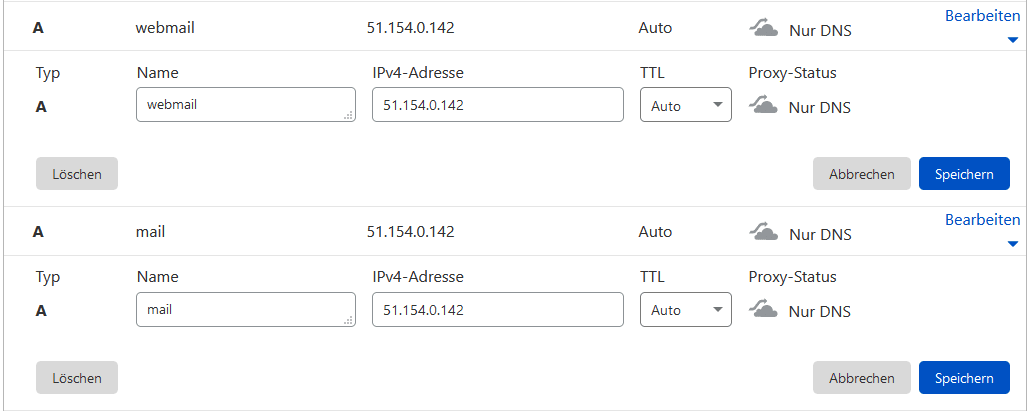Click IPv4-Adresse field of webmail record
The height and width of the screenshot is (411, 1033).
pyautogui.click(x=497, y=105)
